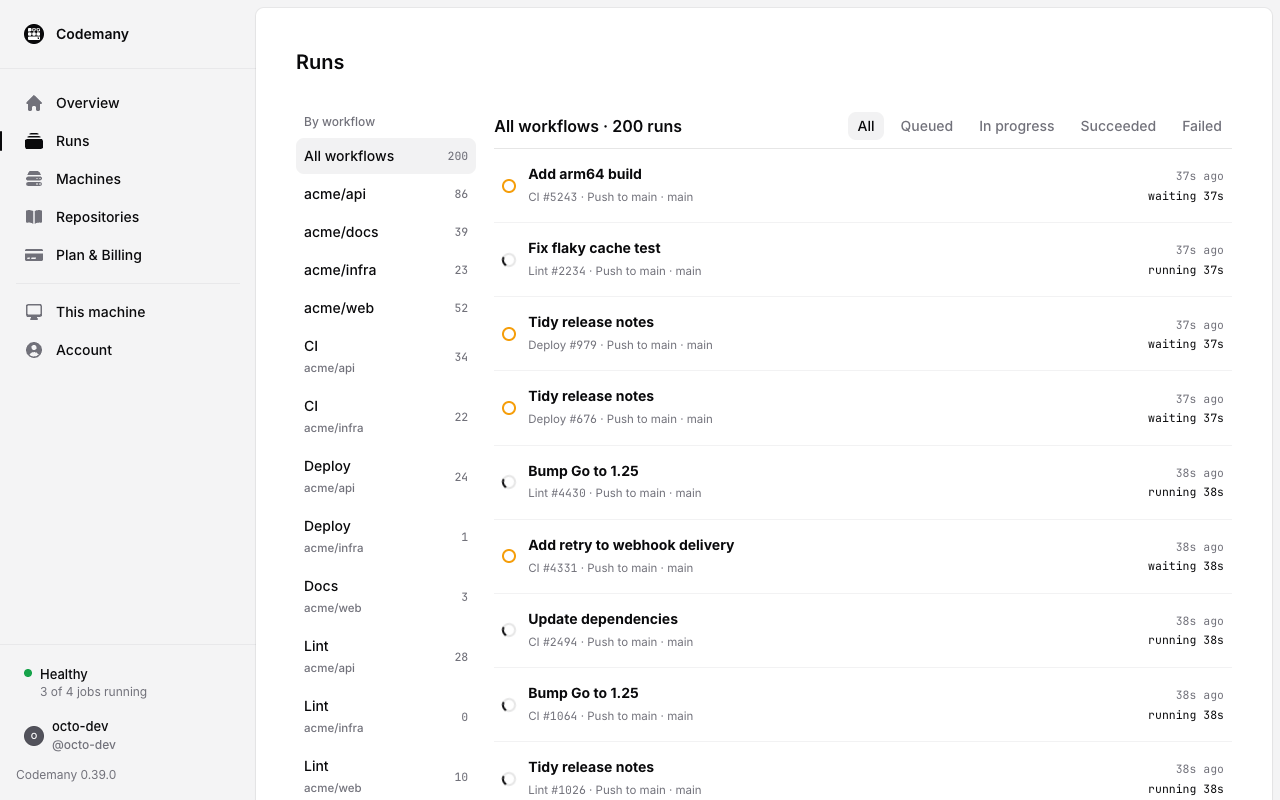Click running spinner for Lint #4430 run
Image resolution: width=1280 pixels, height=800 pixels.
click(x=509, y=482)
